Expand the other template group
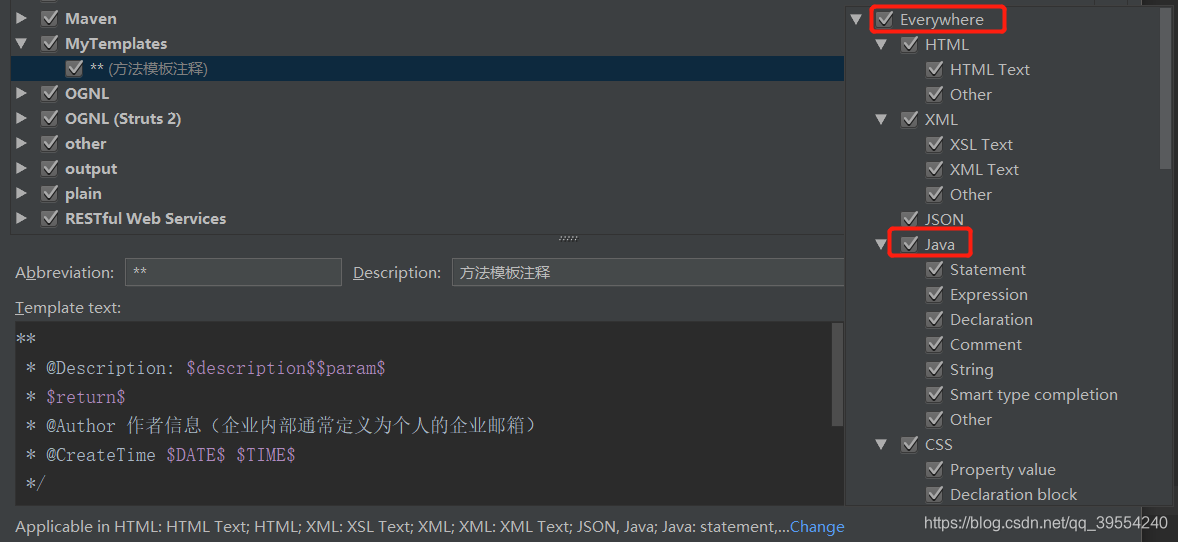This screenshot has height=542, width=1178. [x=21, y=143]
